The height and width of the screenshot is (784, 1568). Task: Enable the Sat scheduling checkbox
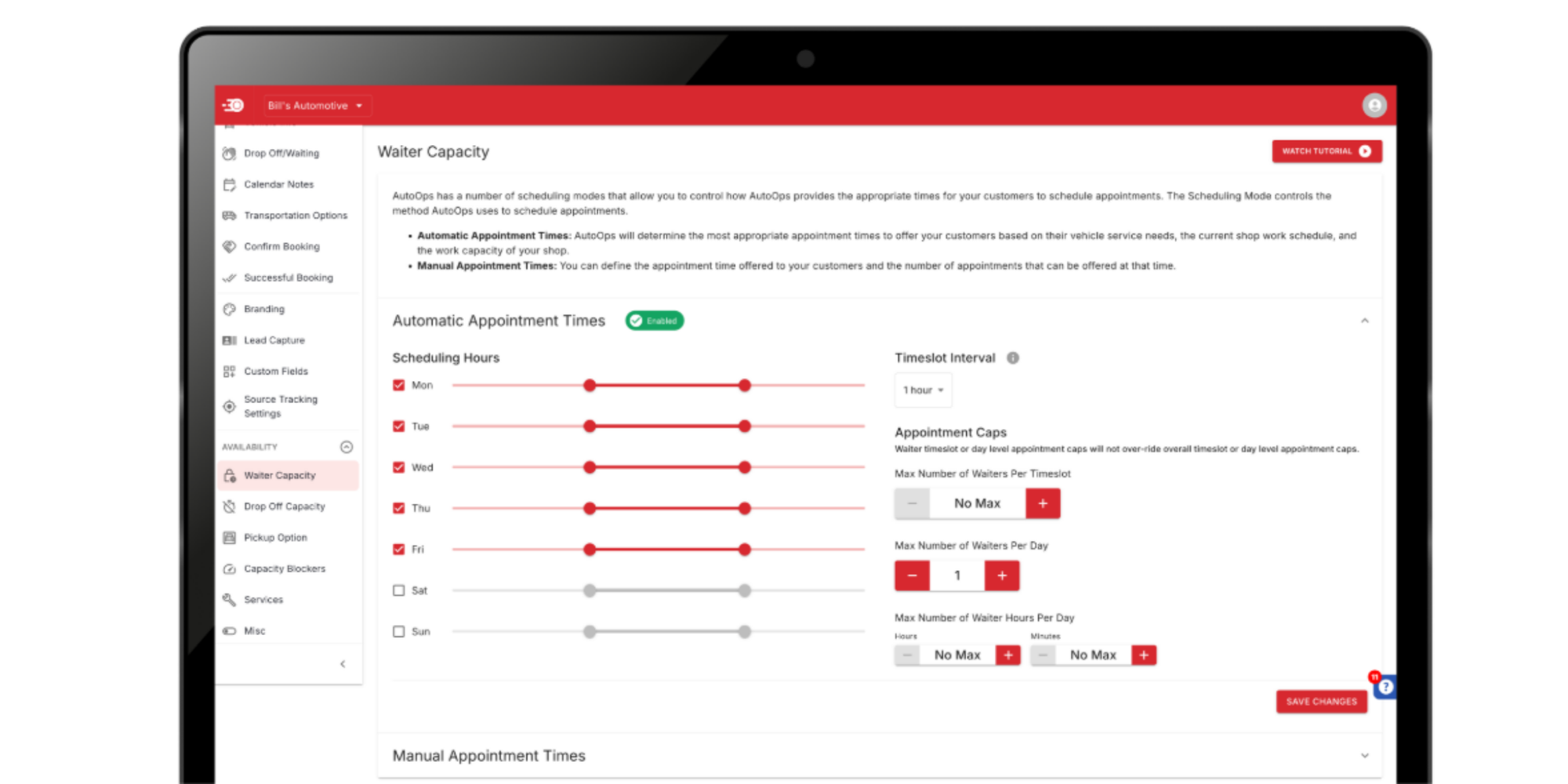pyautogui.click(x=399, y=590)
